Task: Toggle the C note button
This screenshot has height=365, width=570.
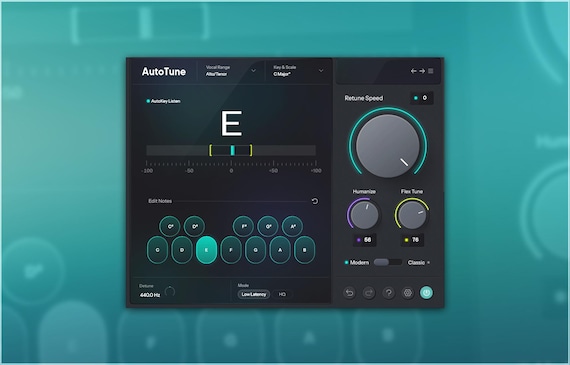Action: (157, 250)
